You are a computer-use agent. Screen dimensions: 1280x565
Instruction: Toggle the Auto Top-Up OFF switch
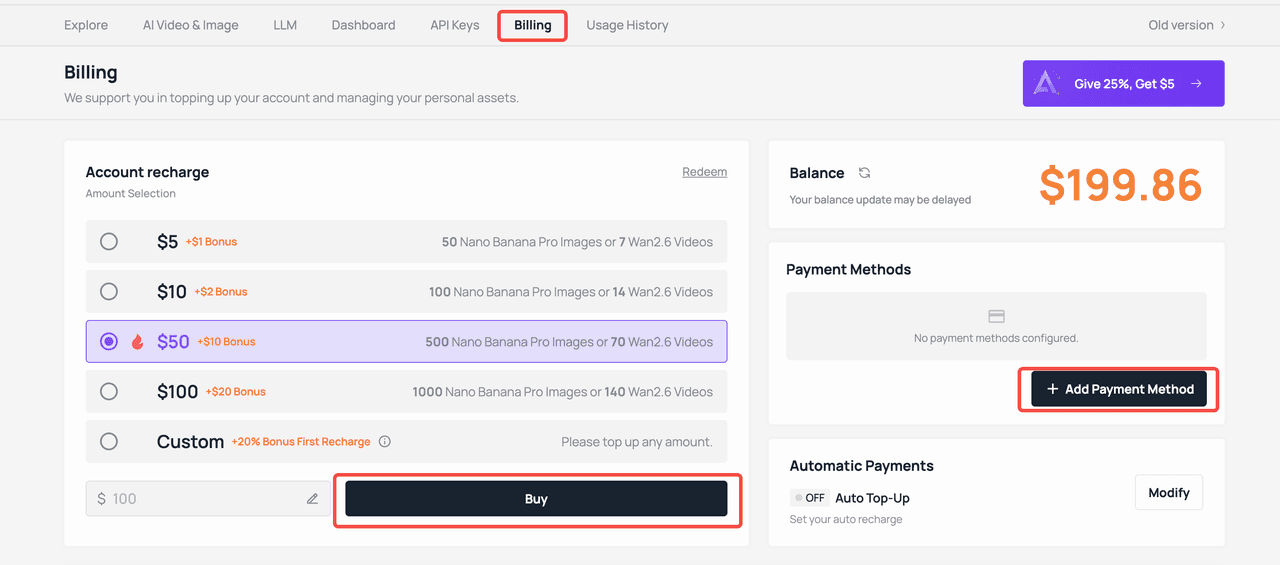coord(809,498)
